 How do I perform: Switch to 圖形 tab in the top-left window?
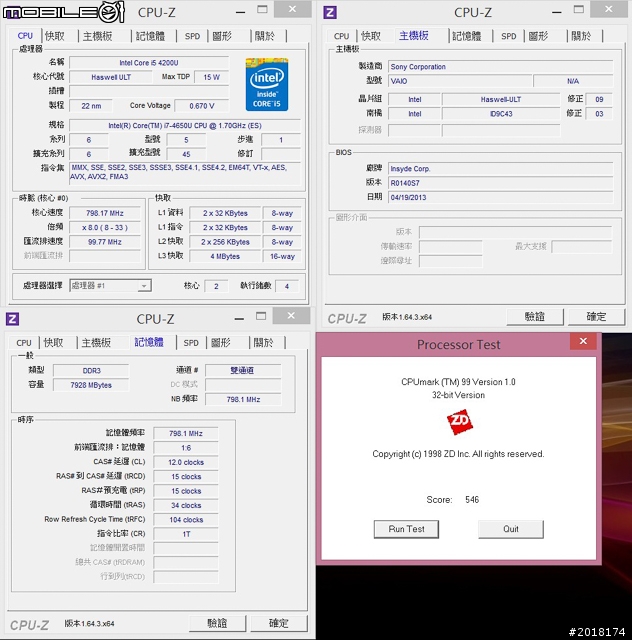[x=222, y=36]
